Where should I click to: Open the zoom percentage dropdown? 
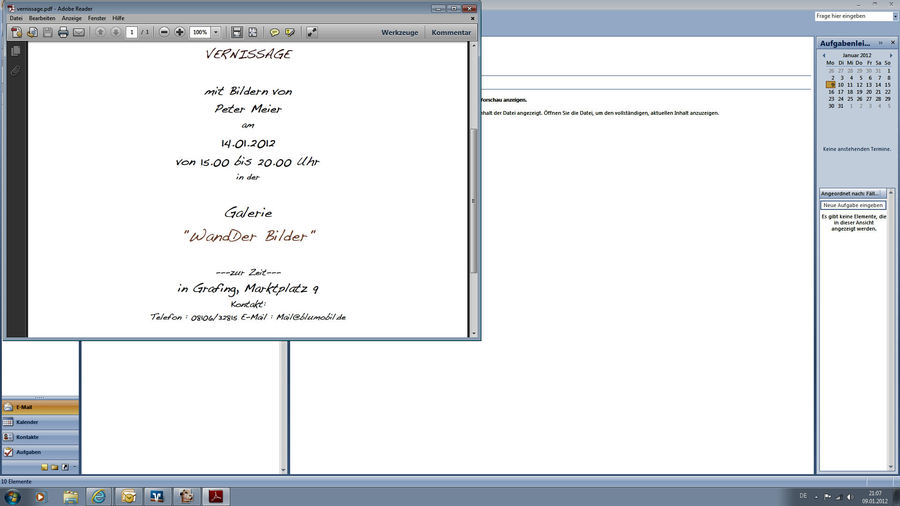[216, 32]
